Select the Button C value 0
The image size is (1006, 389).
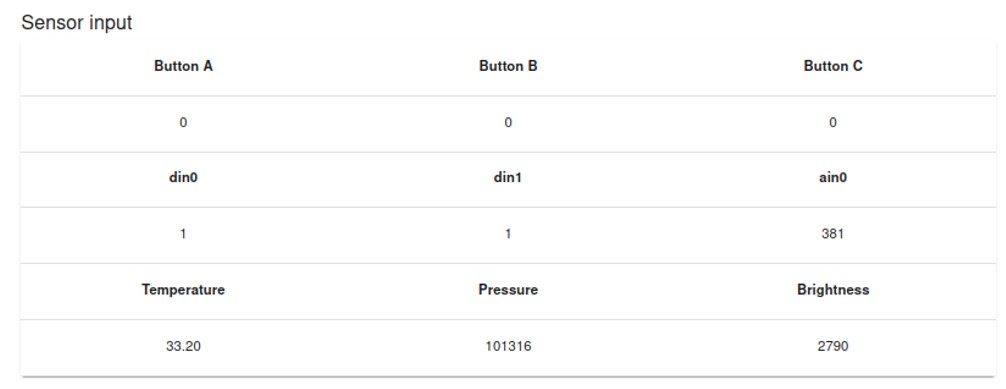pyautogui.click(x=833, y=123)
